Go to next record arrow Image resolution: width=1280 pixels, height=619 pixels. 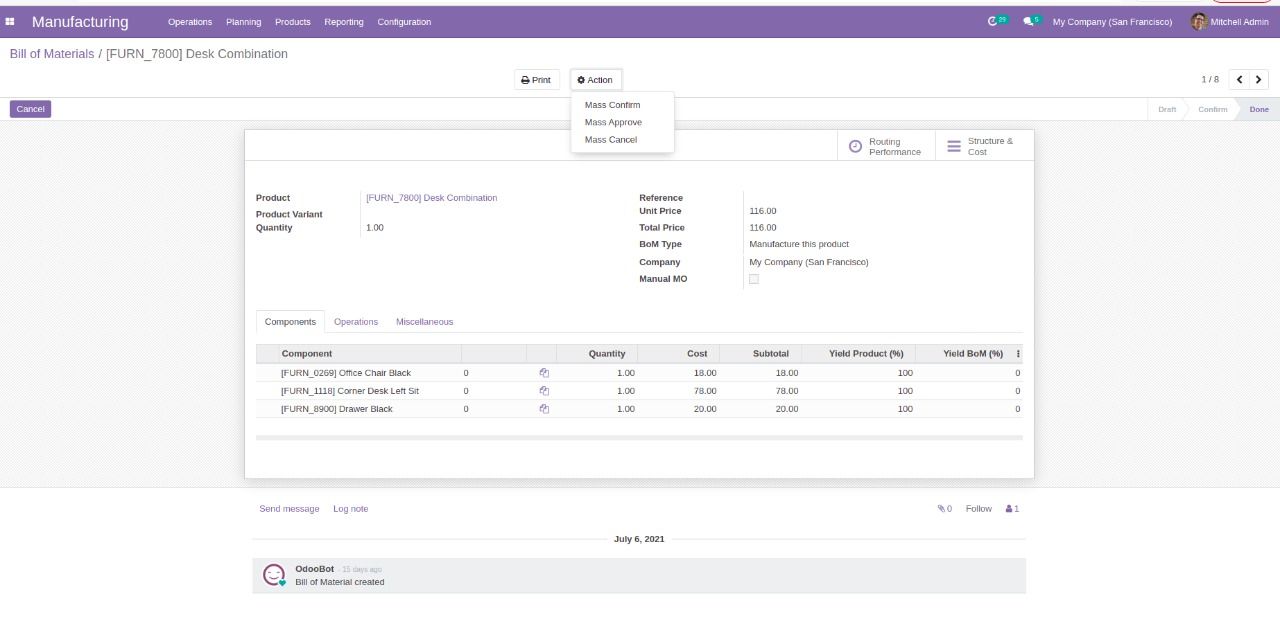(x=1258, y=80)
